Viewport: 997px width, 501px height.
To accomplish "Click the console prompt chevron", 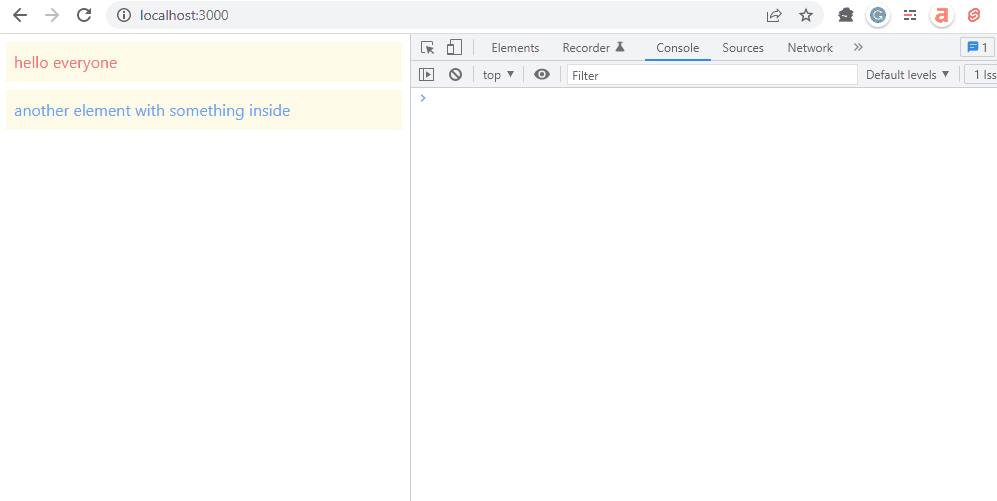I will coord(423,98).
